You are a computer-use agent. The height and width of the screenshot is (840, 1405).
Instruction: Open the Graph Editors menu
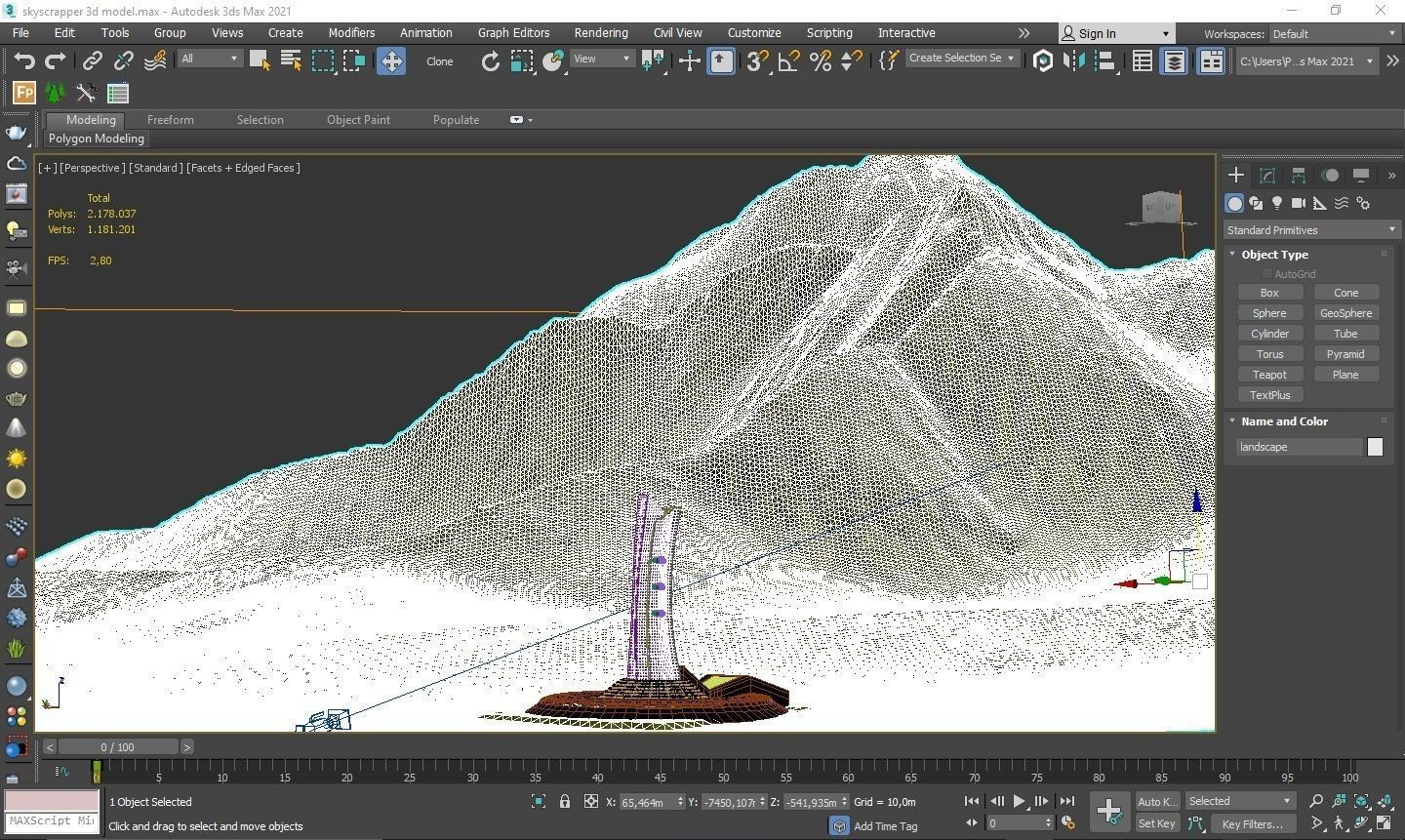coord(513,32)
